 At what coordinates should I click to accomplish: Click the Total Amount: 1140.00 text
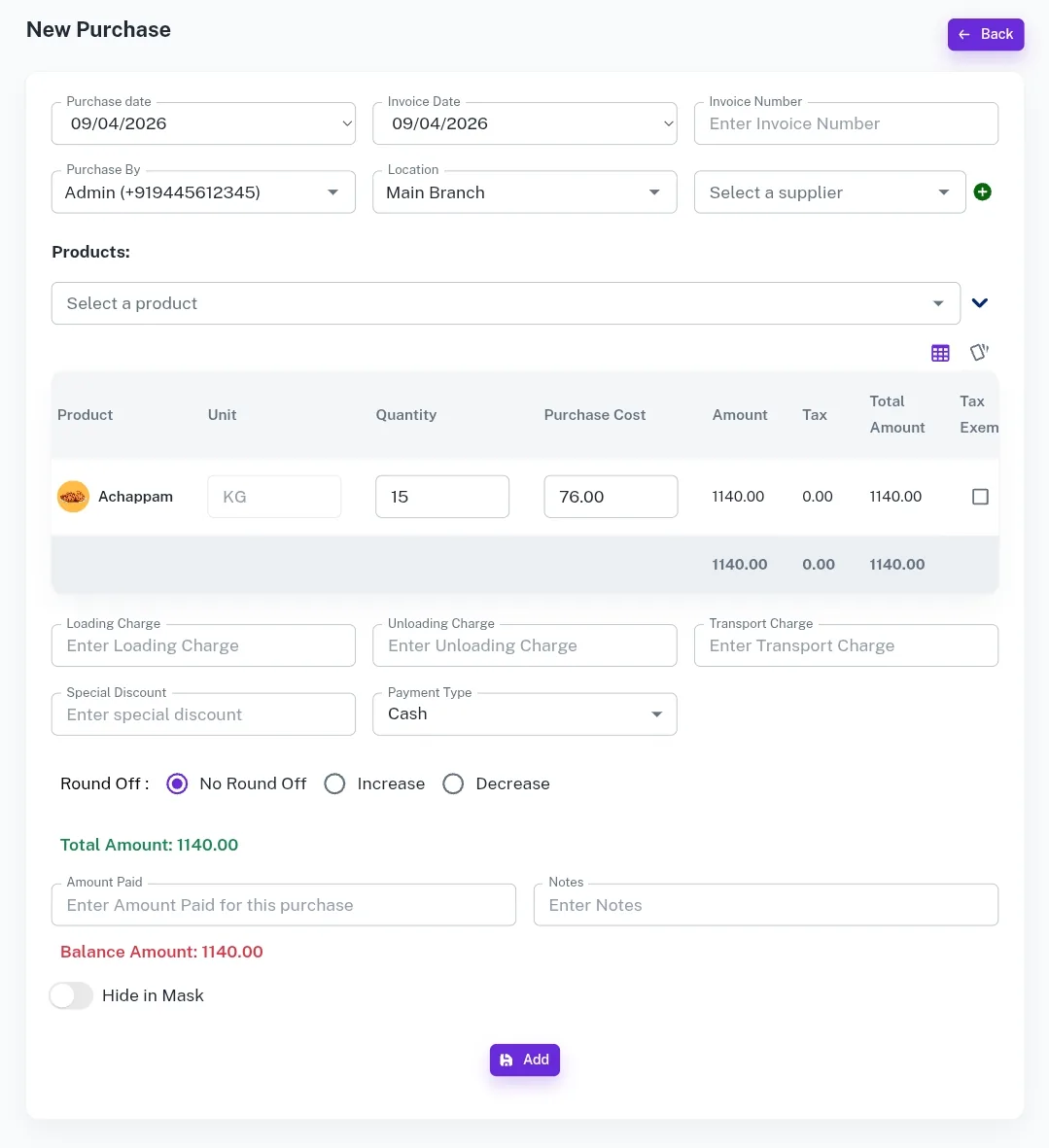[x=150, y=845]
